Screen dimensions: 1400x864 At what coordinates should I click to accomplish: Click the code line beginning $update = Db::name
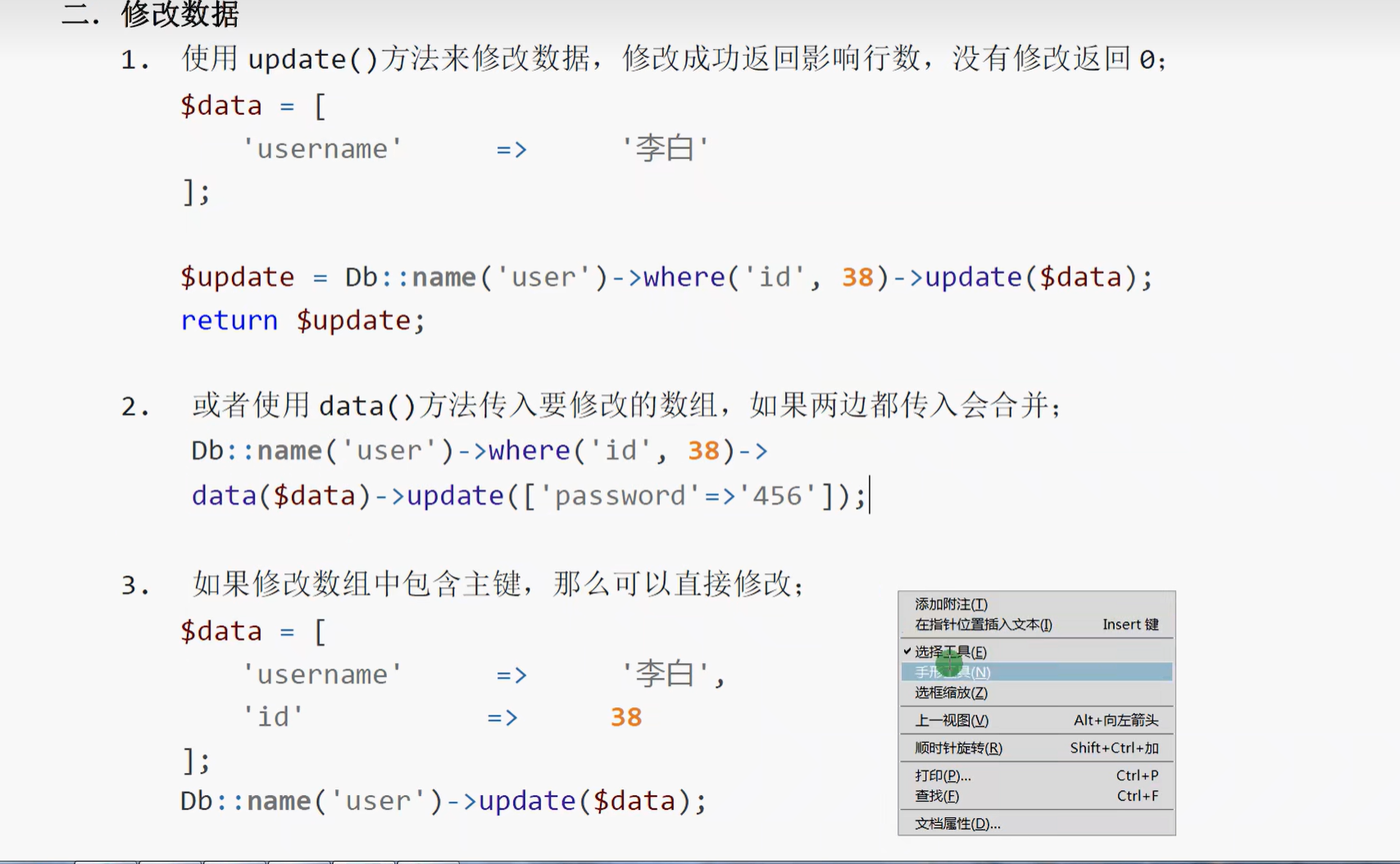tap(666, 277)
